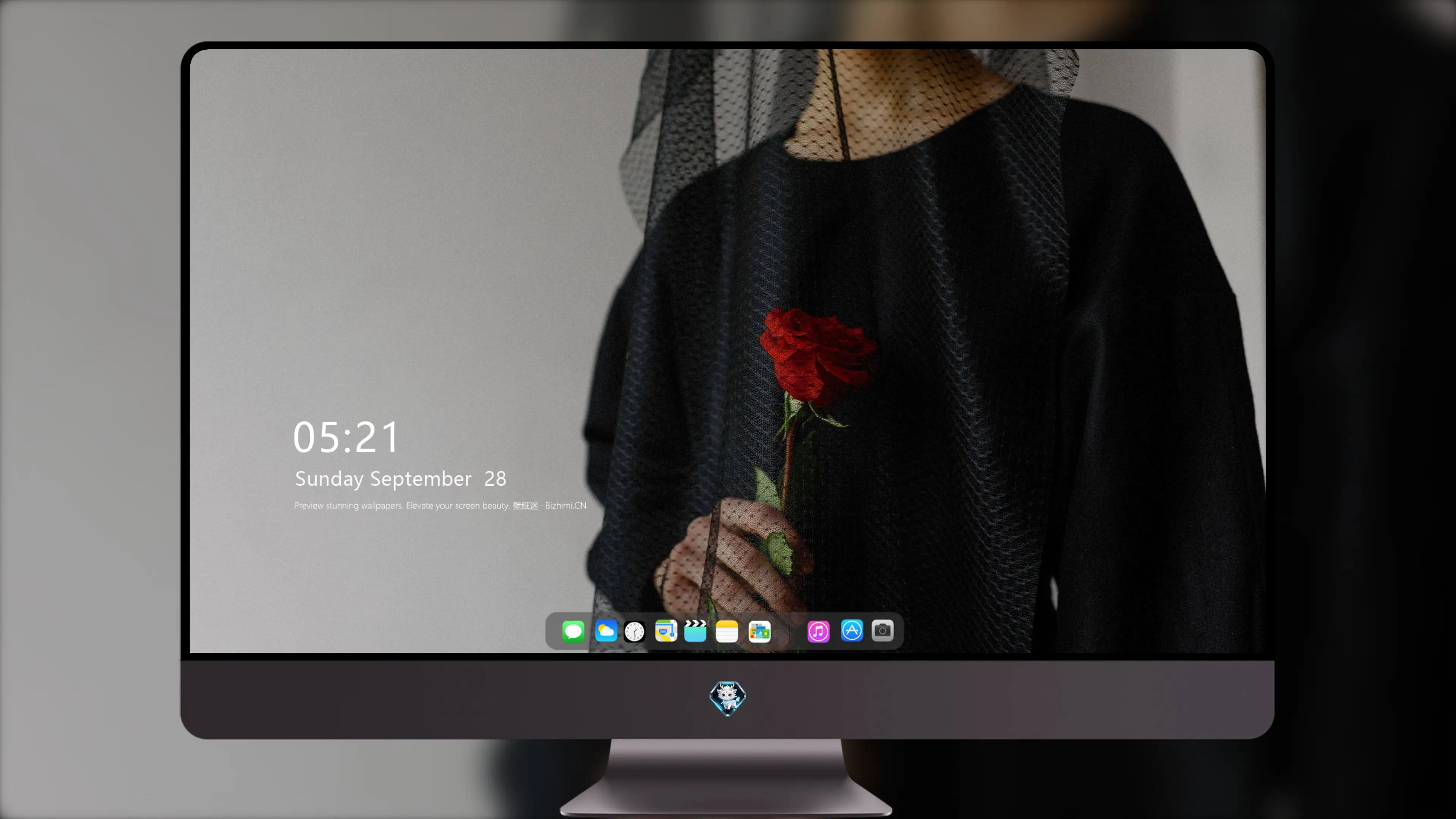Screen dimensions: 1456x819
Task: Launch the Maps app icon
Action: [x=666, y=631]
